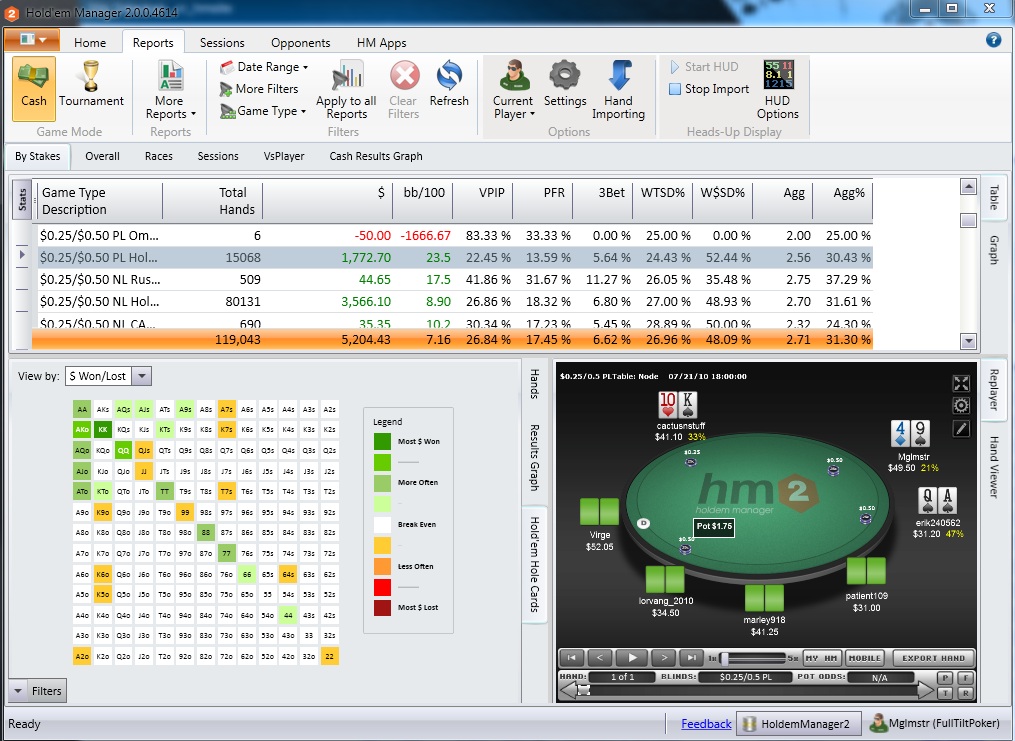Play the hand in replayer
Screen dimensions: 1015x741
pyautogui.click(x=632, y=658)
